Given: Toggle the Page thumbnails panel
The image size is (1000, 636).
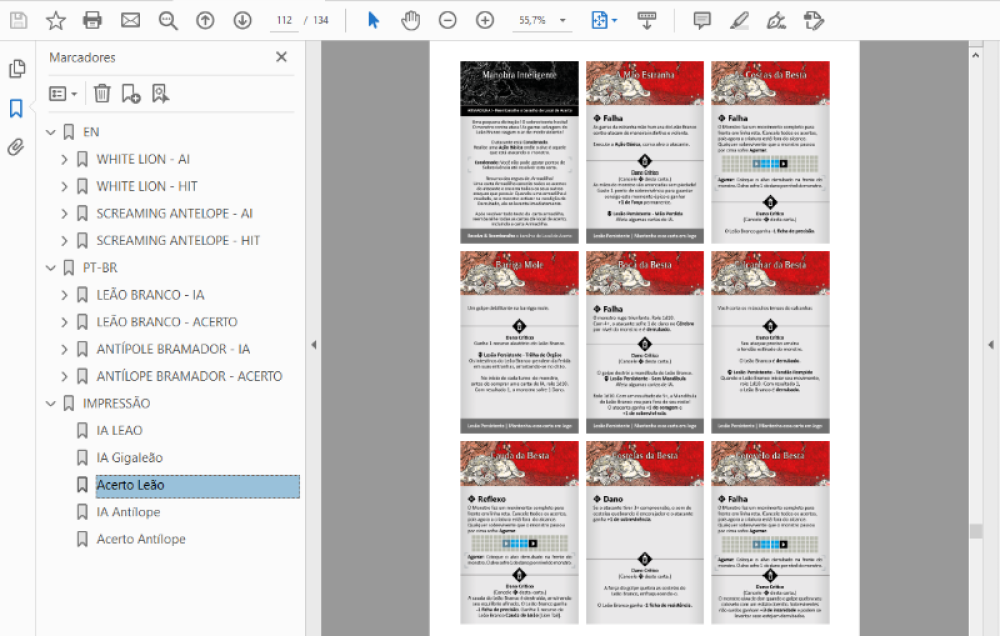Looking at the screenshot, I should coord(16,69).
